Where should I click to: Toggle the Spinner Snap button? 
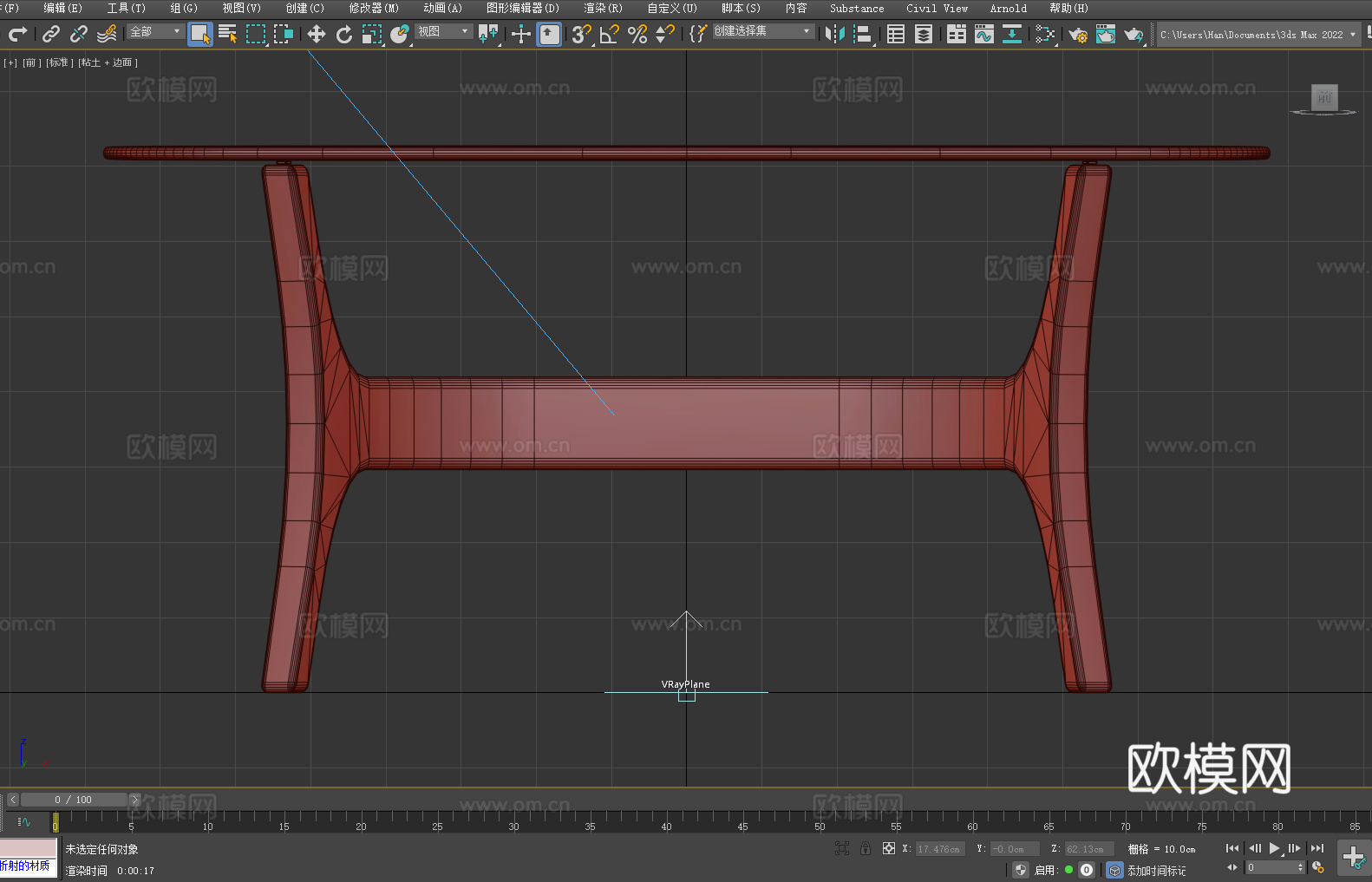coord(665,34)
